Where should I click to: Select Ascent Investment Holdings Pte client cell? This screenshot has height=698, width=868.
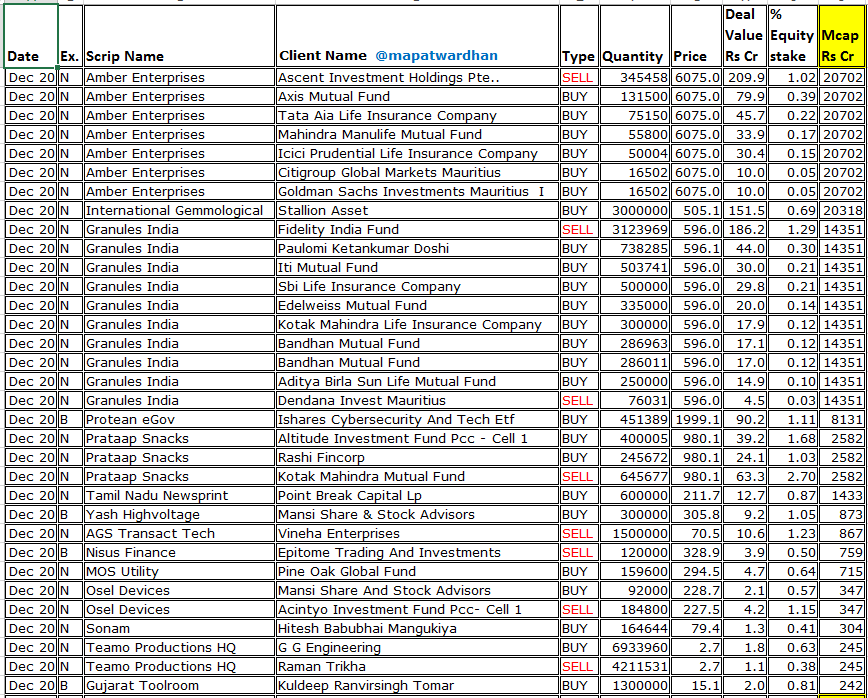pyautogui.click(x=417, y=77)
